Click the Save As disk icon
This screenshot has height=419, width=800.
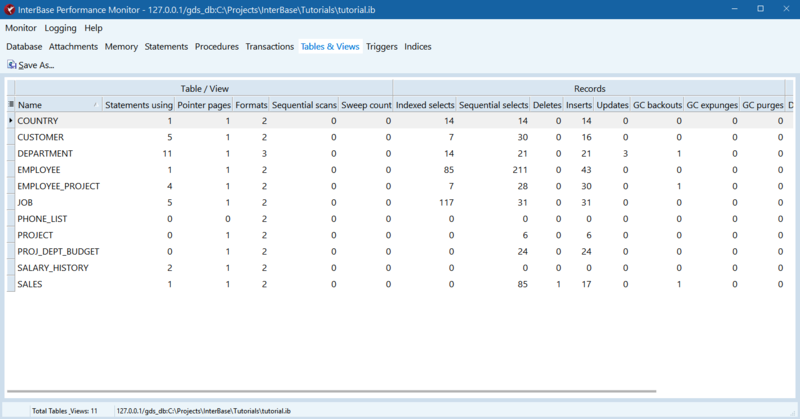[11, 65]
